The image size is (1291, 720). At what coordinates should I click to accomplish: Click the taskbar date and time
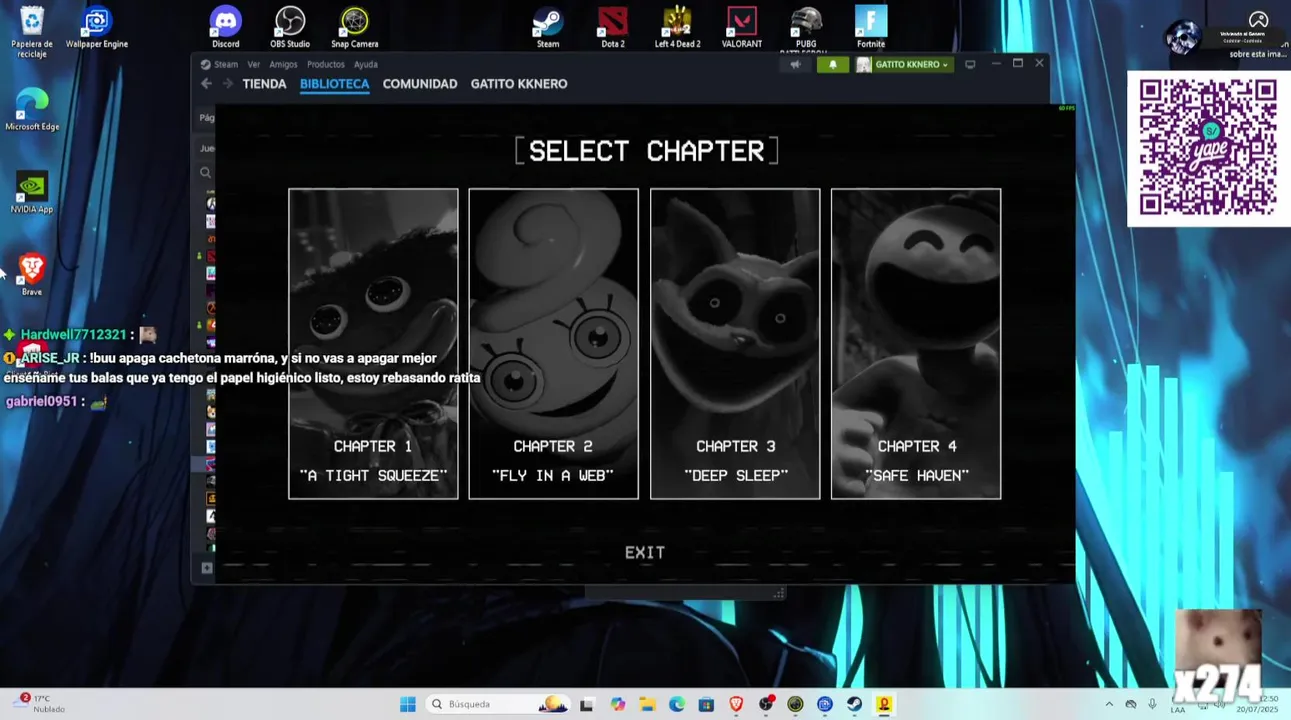point(1256,704)
